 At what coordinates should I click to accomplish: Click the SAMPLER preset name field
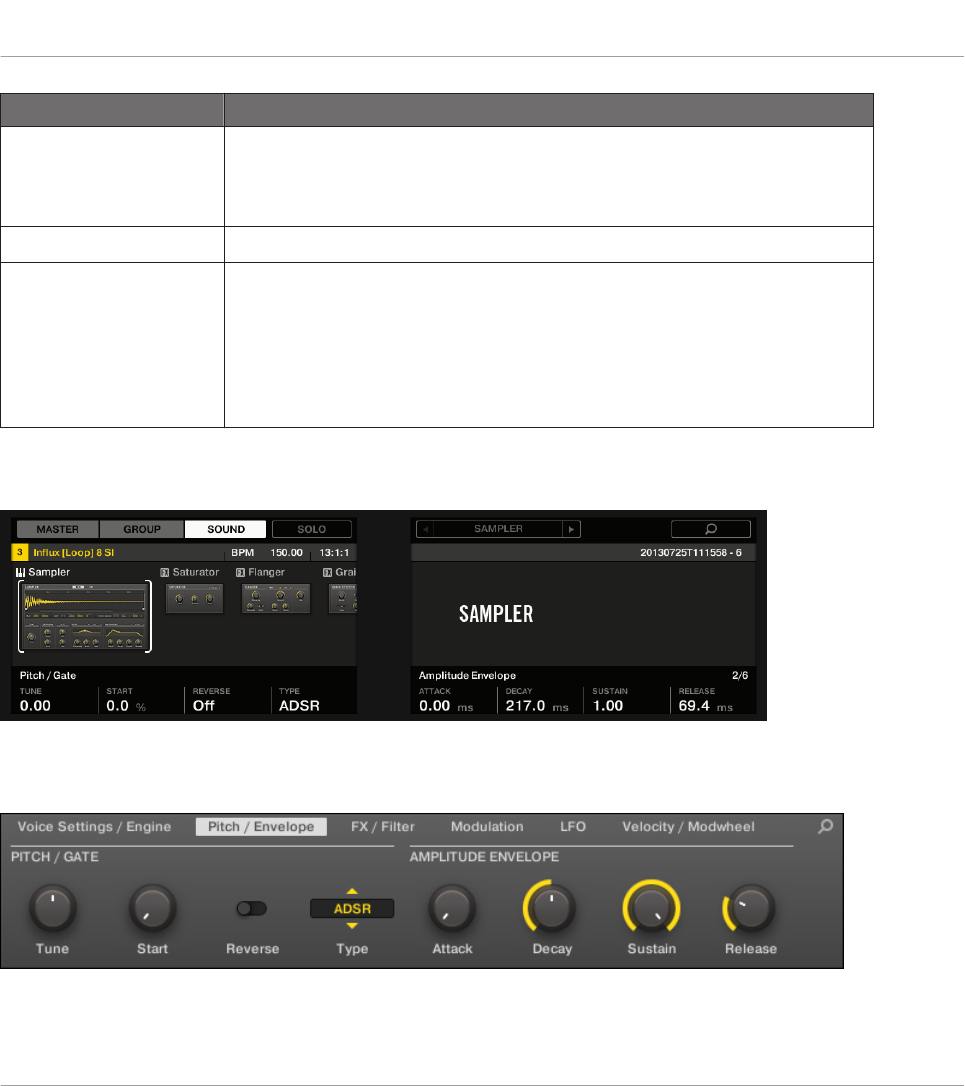[498, 529]
